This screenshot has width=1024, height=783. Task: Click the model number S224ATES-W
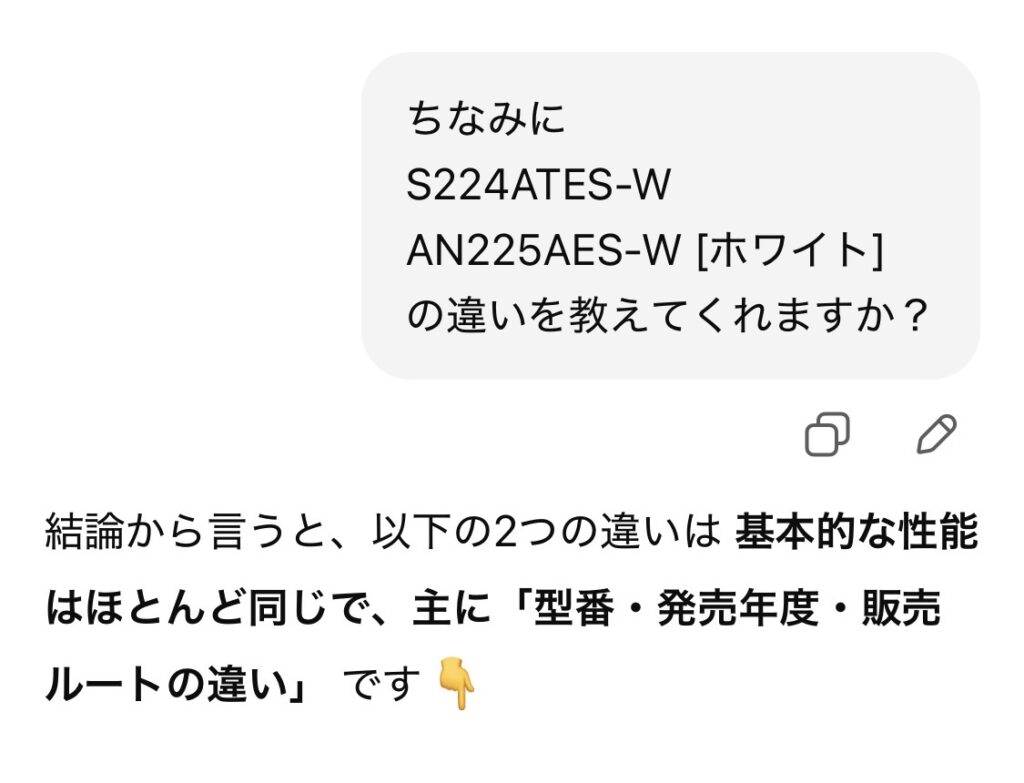[x=538, y=184]
